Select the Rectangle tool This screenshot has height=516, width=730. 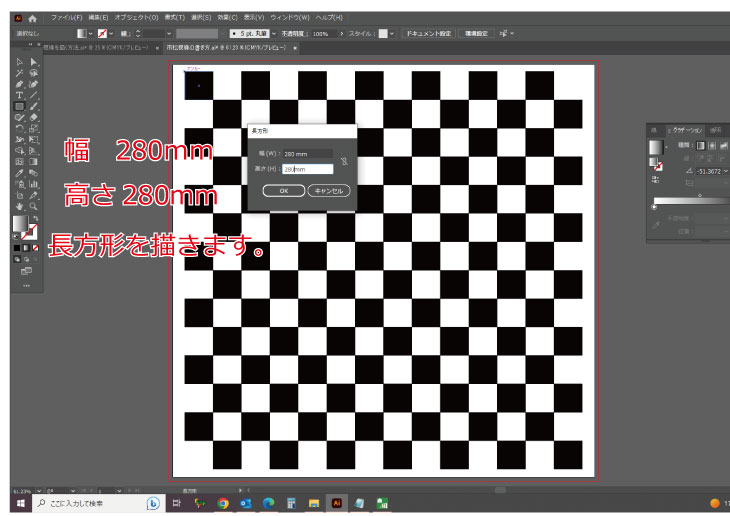click(19, 106)
